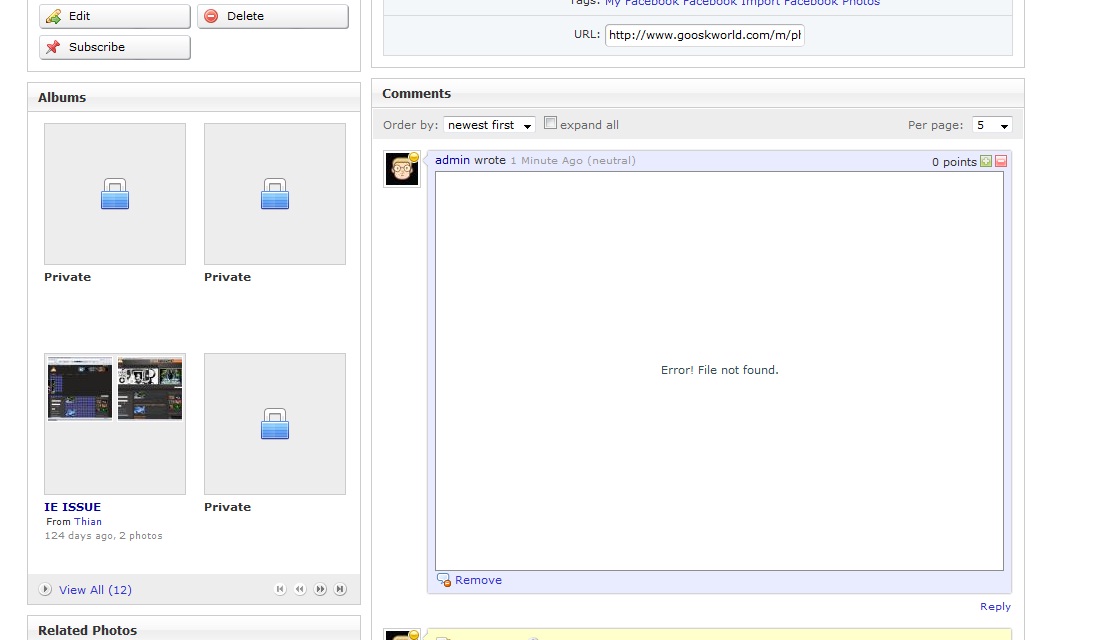Go to next albums page
Image resolution: width=1119 pixels, height=640 pixels.
click(x=320, y=590)
